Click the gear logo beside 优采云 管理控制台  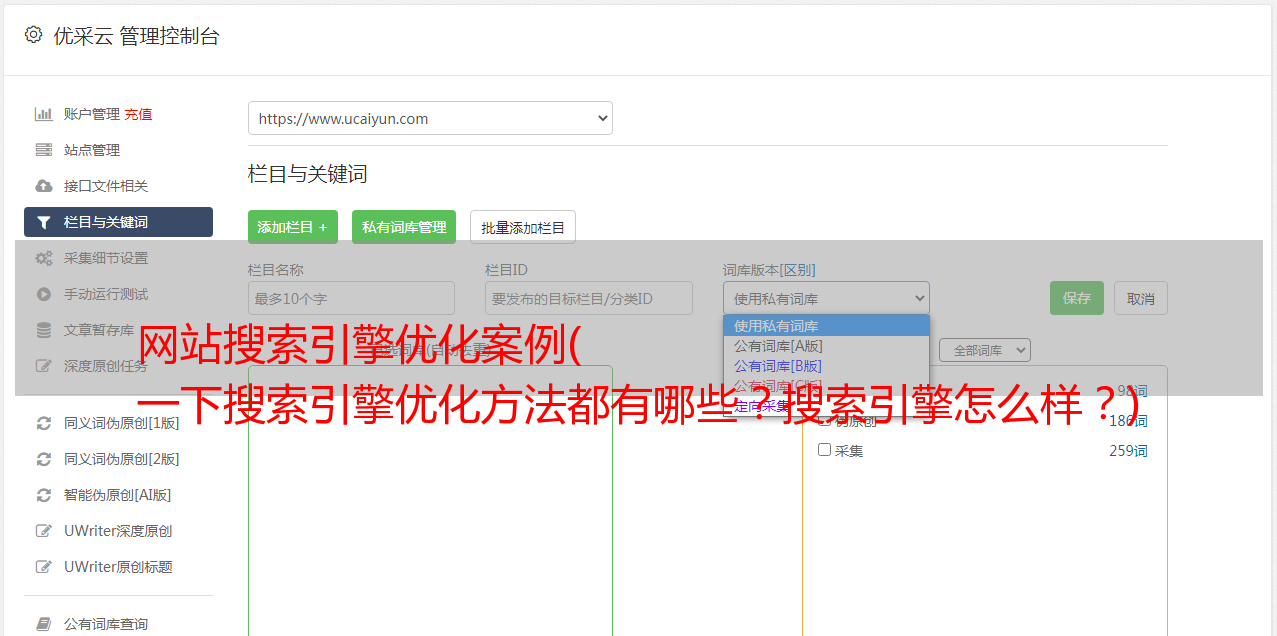point(33,35)
